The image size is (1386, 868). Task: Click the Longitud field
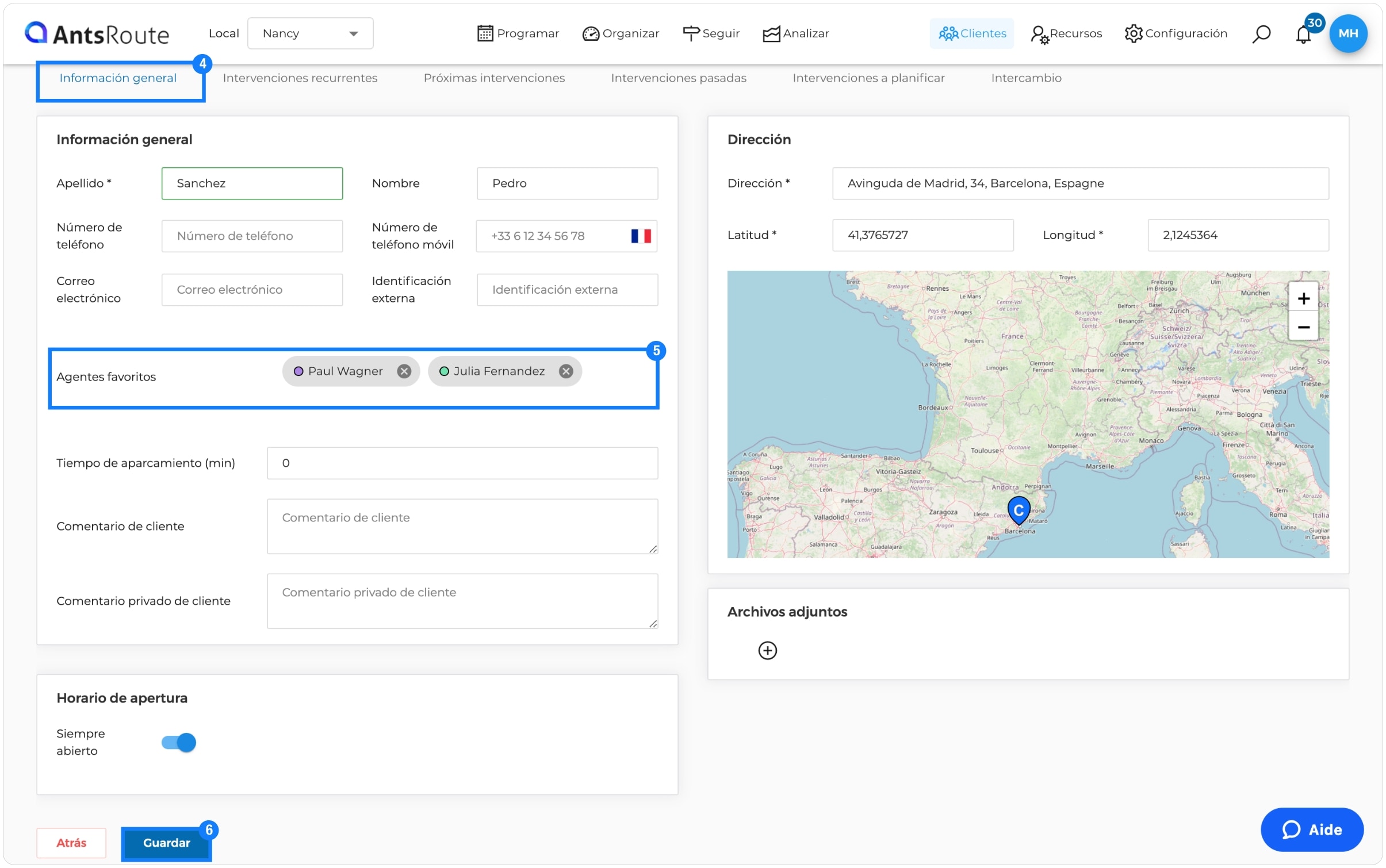(x=1238, y=235)
